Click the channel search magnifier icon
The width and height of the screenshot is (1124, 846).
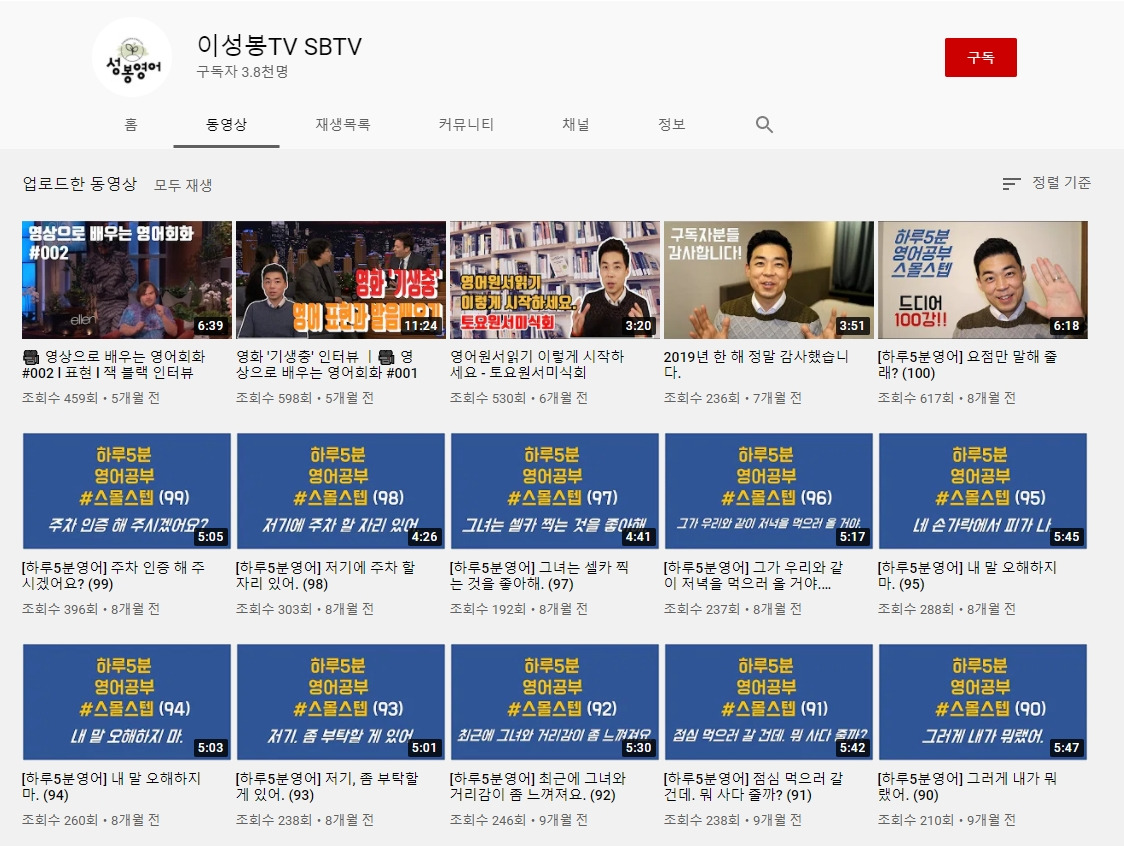coord(764,125)
